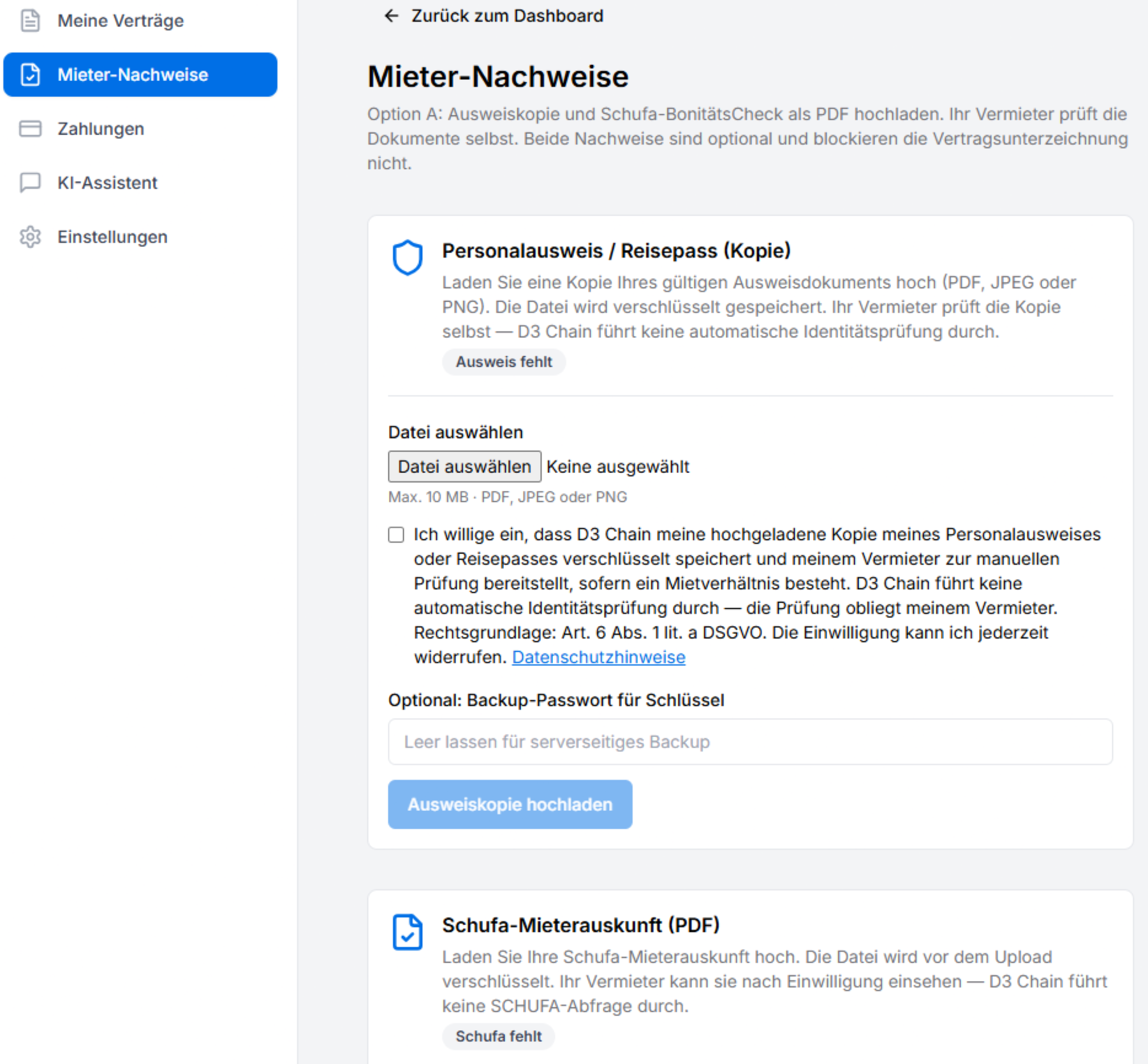Open Meine Verträge in the sidebar
This screenshot has width=1148, height=1064.
[x=140, y=21]
